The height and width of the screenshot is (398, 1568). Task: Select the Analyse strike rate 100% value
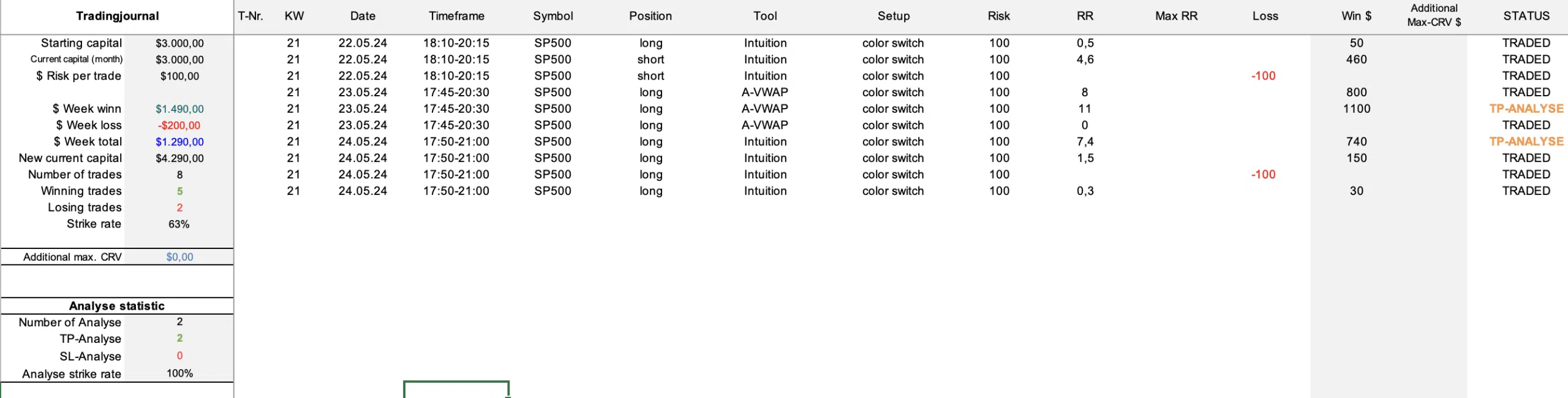tap(179, 373)
